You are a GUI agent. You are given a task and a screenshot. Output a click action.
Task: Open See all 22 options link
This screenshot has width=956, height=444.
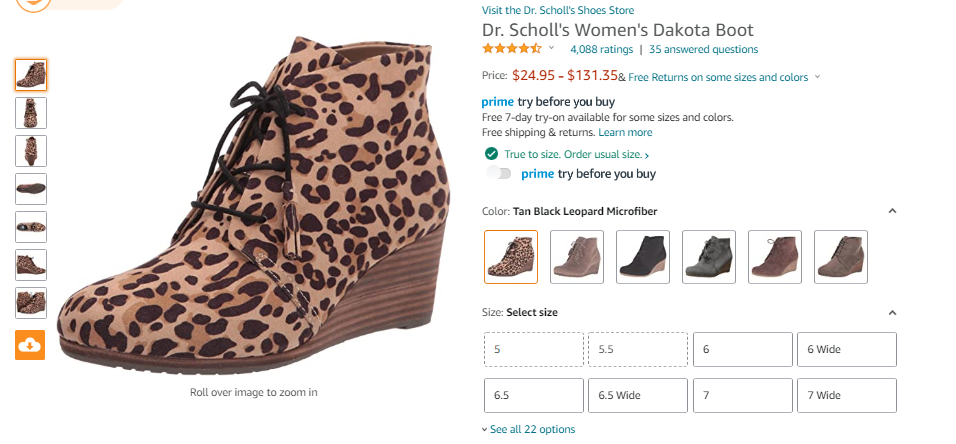point(531,429)
